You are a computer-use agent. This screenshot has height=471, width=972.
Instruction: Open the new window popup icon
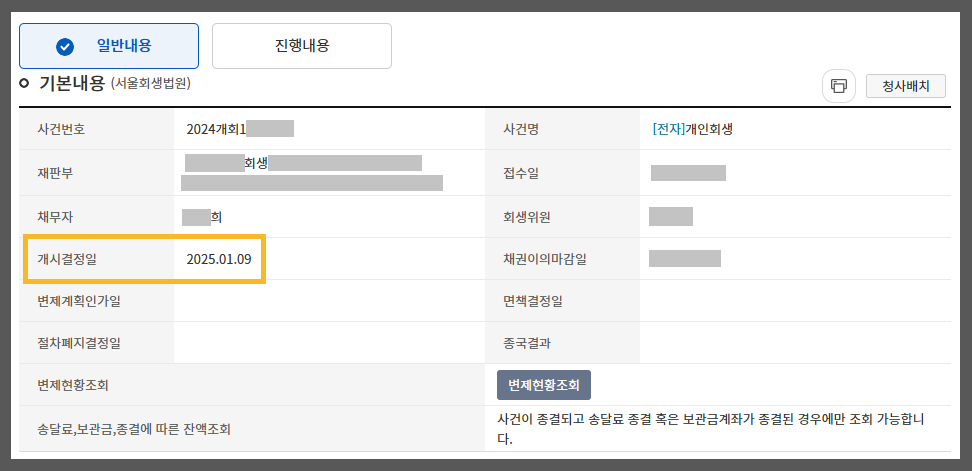click(838, 86)
